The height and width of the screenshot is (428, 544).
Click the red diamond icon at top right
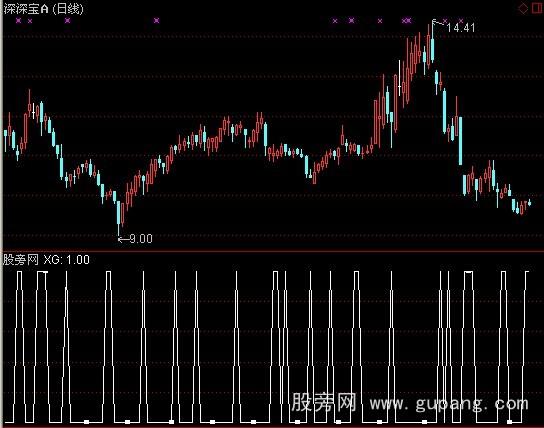coord(523,8)
